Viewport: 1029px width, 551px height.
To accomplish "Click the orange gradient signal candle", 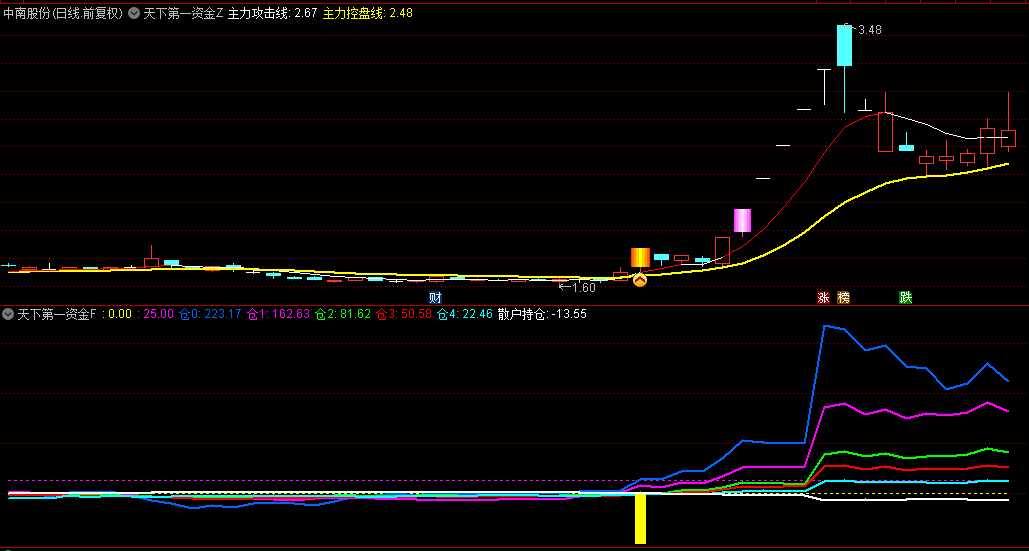I will tap(640, 257).
